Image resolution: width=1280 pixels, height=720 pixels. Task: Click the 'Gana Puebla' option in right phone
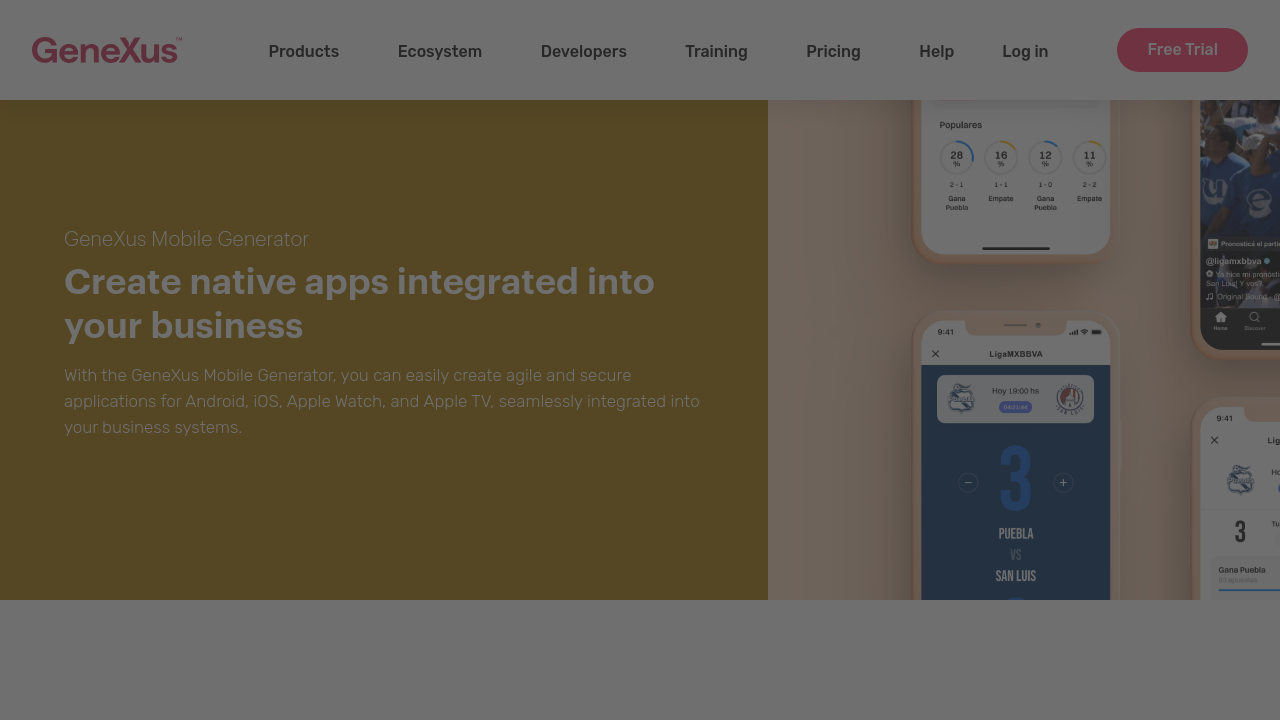pos(1242,570)
